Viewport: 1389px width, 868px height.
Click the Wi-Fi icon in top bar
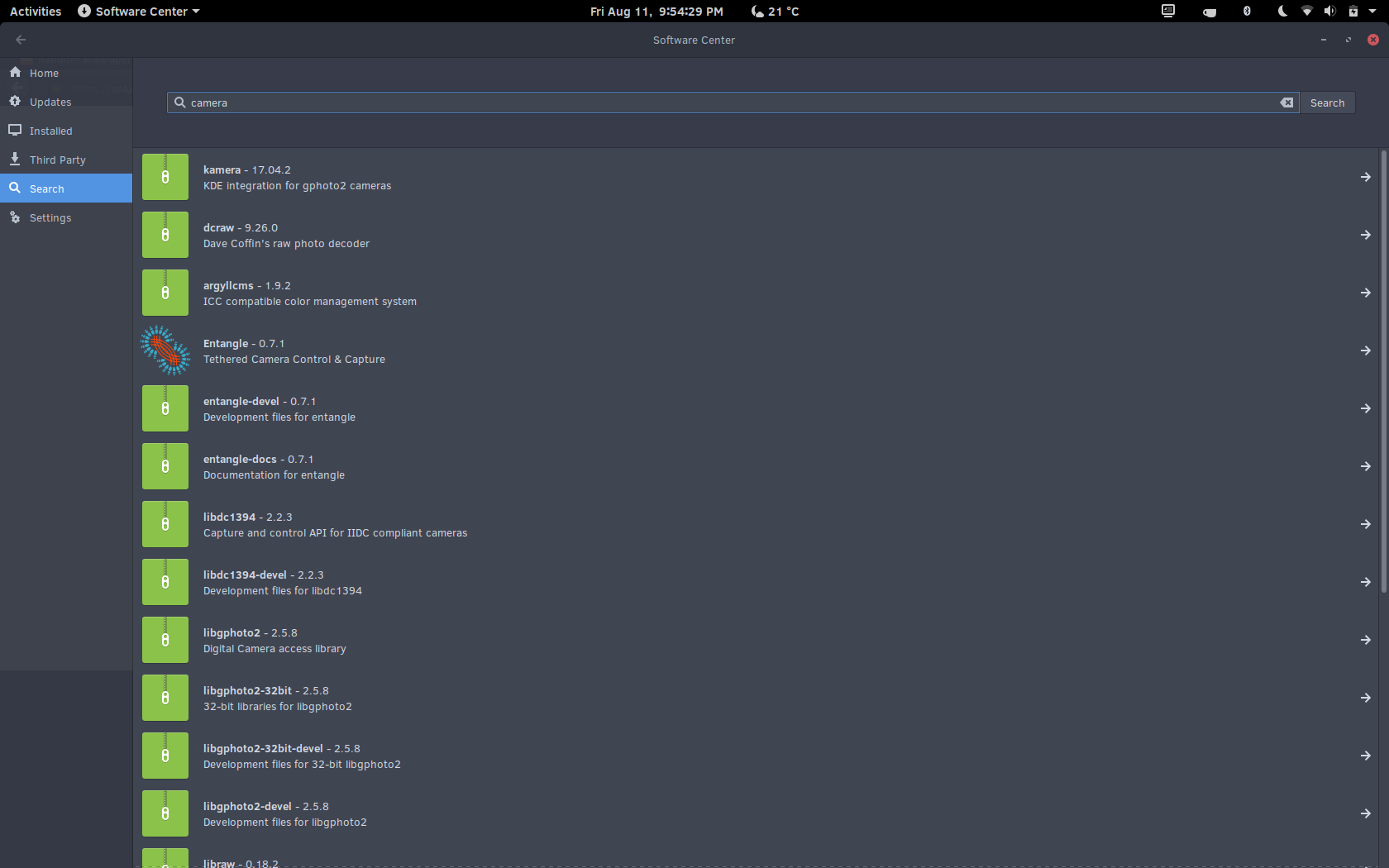click(x=1306, y=12)
